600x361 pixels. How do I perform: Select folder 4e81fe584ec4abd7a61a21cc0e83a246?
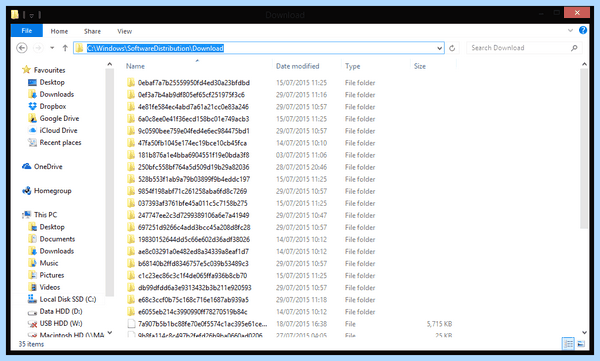[193, 107]
